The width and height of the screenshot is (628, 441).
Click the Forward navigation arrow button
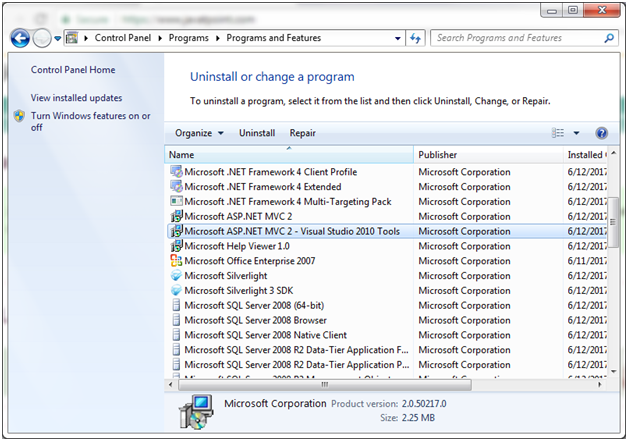[42, 38]
